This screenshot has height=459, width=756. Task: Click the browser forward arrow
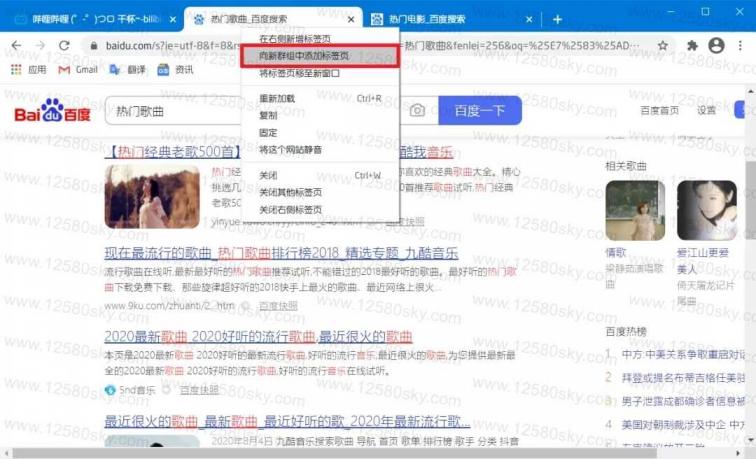(40, 45)
